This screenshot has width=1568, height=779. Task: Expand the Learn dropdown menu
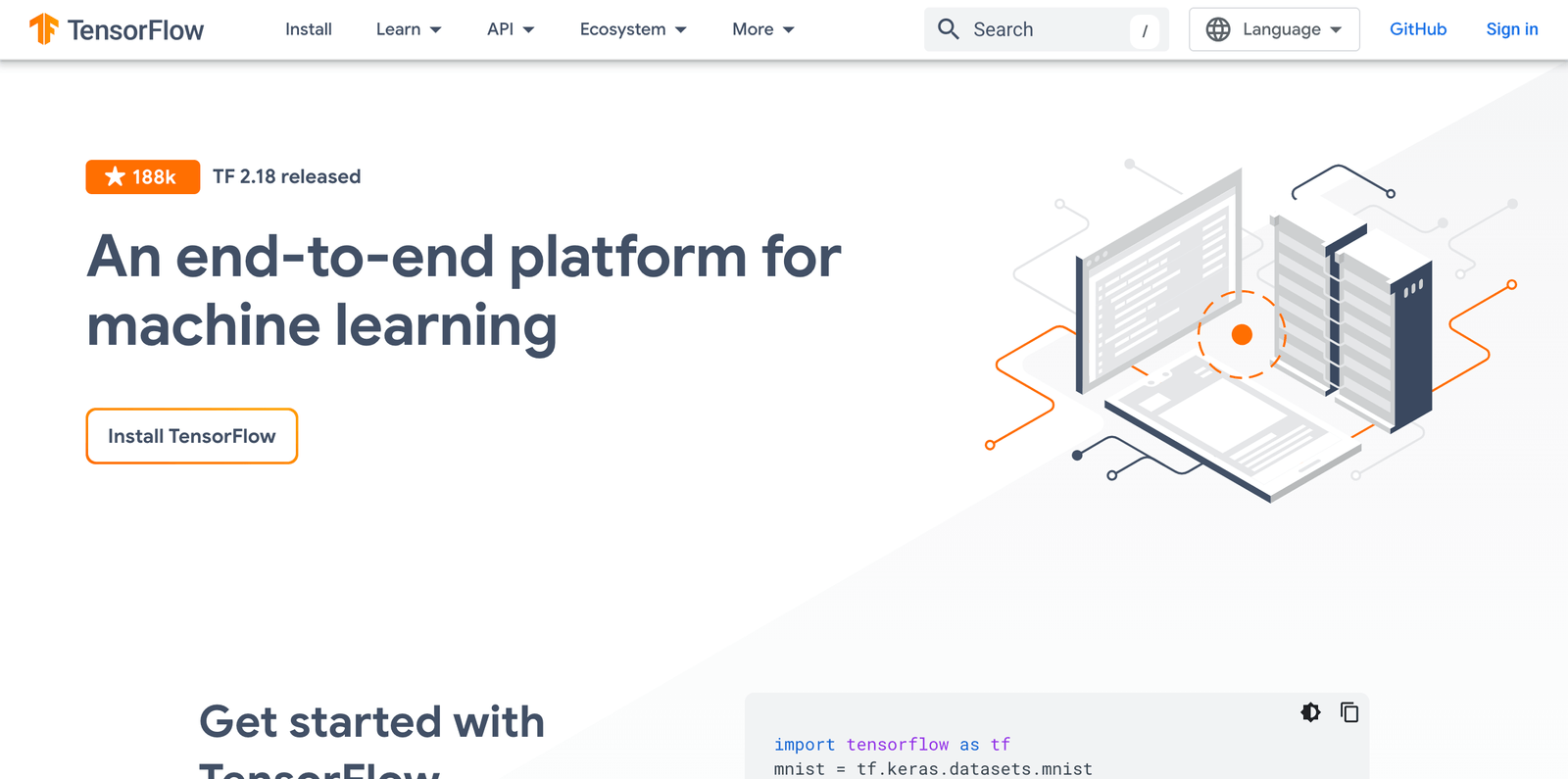[409, 29]
